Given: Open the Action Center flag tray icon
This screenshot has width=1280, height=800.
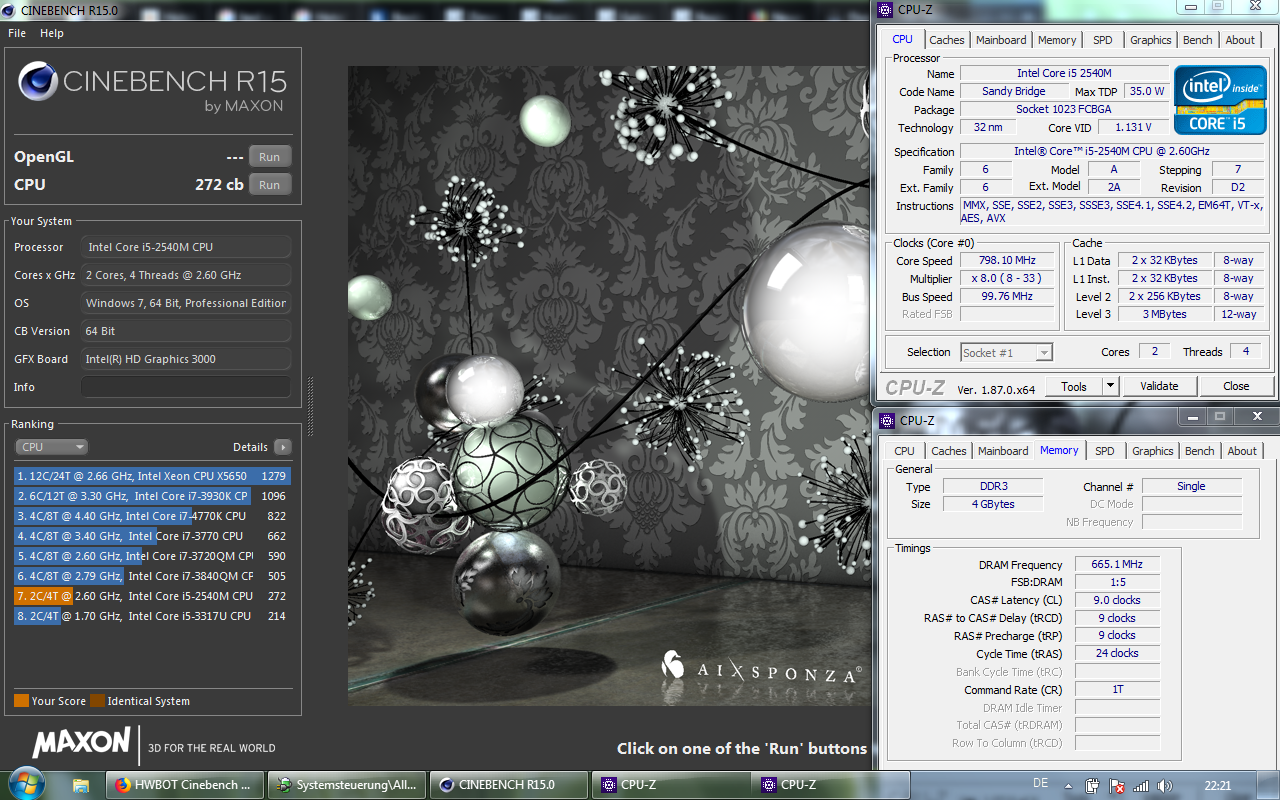Looking at the screenshot, I should coord(1117,785).
